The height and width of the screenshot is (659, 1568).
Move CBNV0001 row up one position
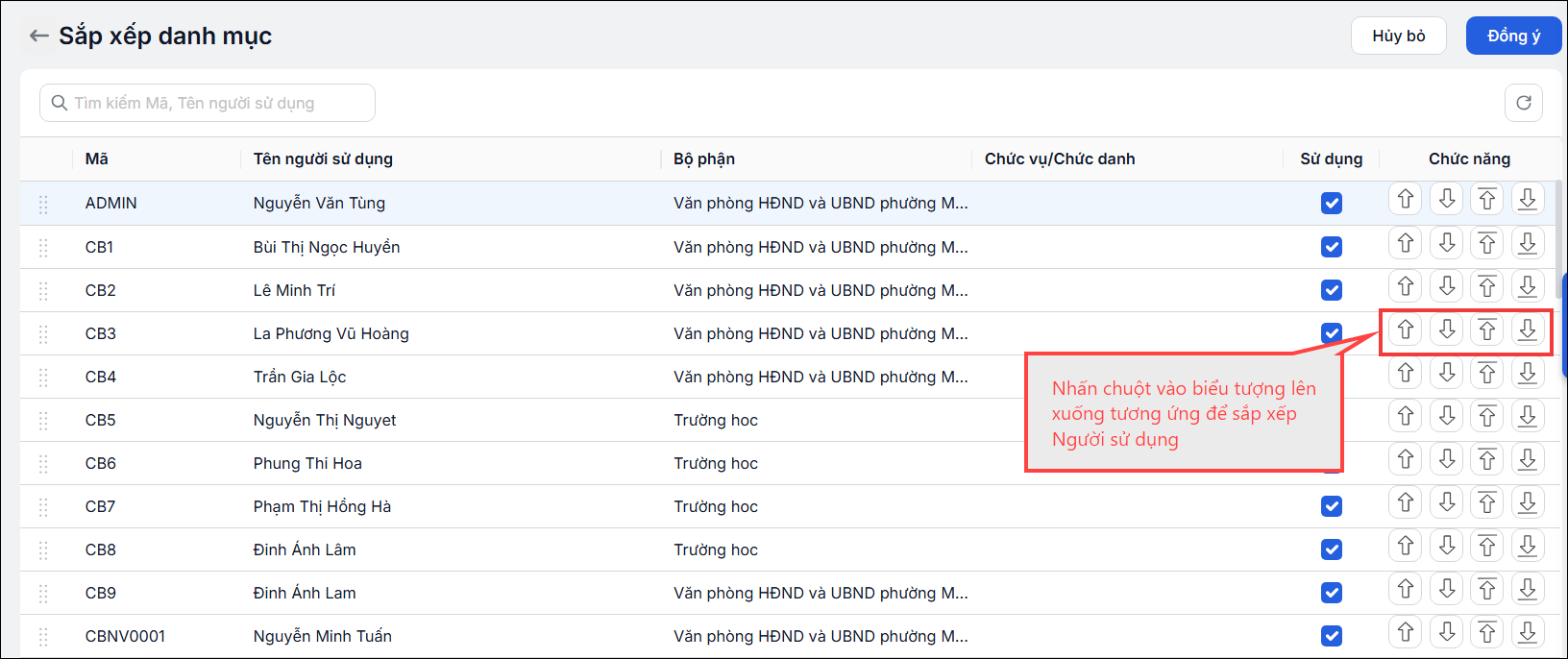pyautogui.click(x=1406, y=632)
